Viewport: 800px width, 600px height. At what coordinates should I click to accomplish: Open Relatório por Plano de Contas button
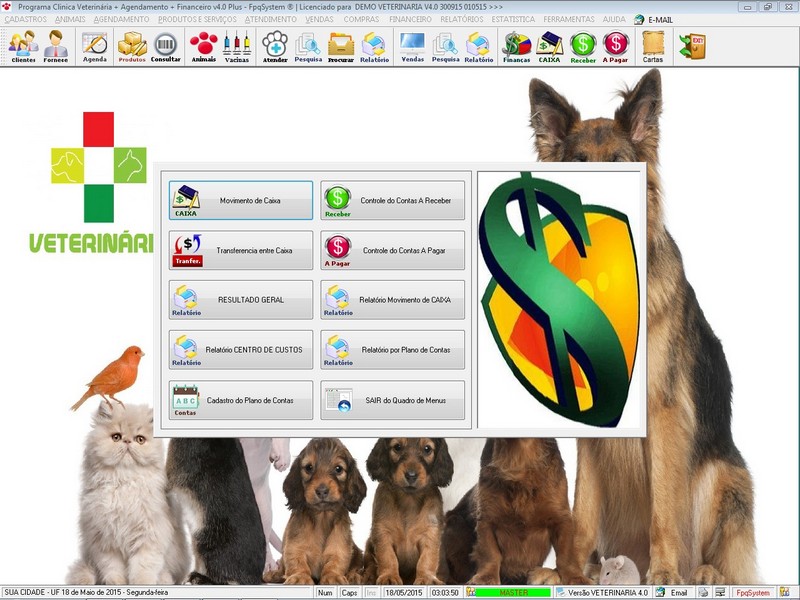392,349
